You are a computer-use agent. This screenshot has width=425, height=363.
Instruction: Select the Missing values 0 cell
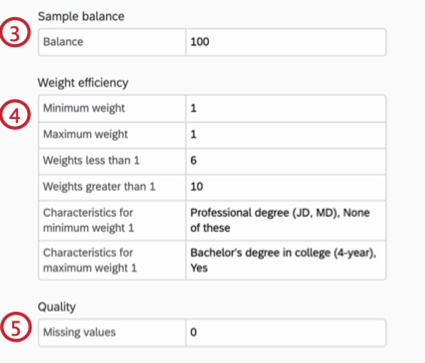286,332
